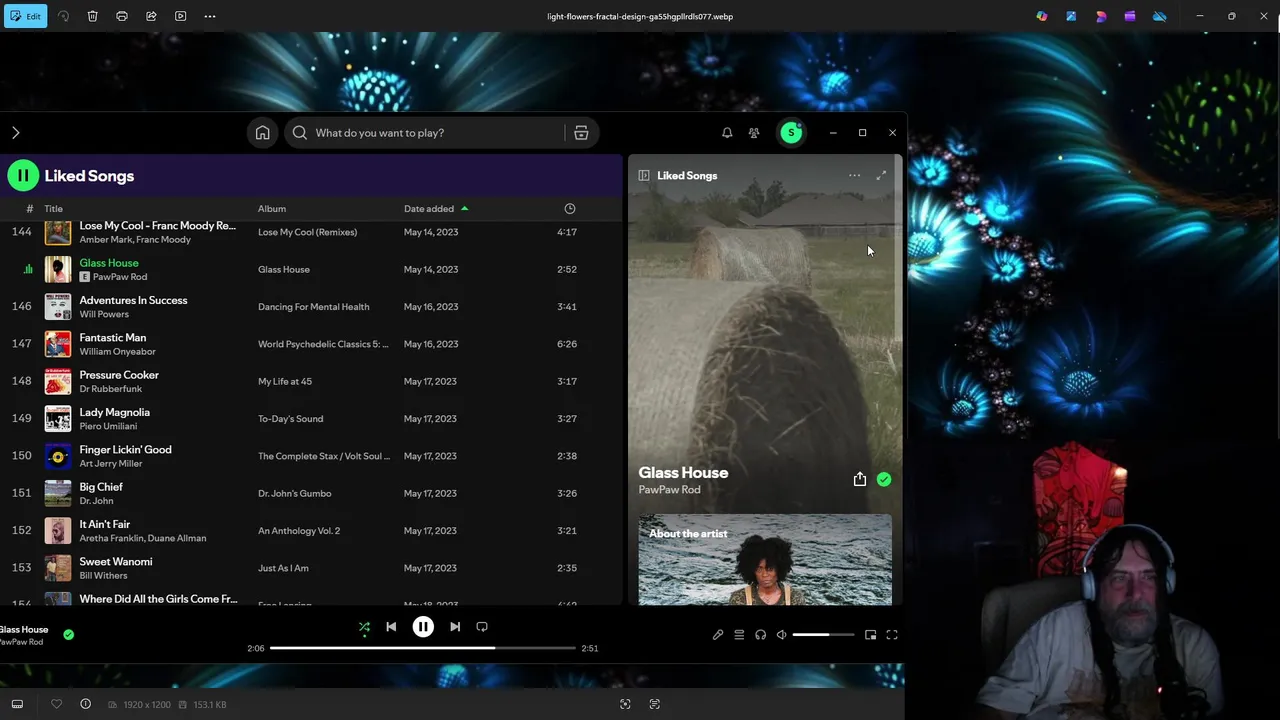Open Microsoft Copilot icon in Photos title bar
Image resolution: width=1280 pixels, height=720 pixels.
pos(1042,16)
